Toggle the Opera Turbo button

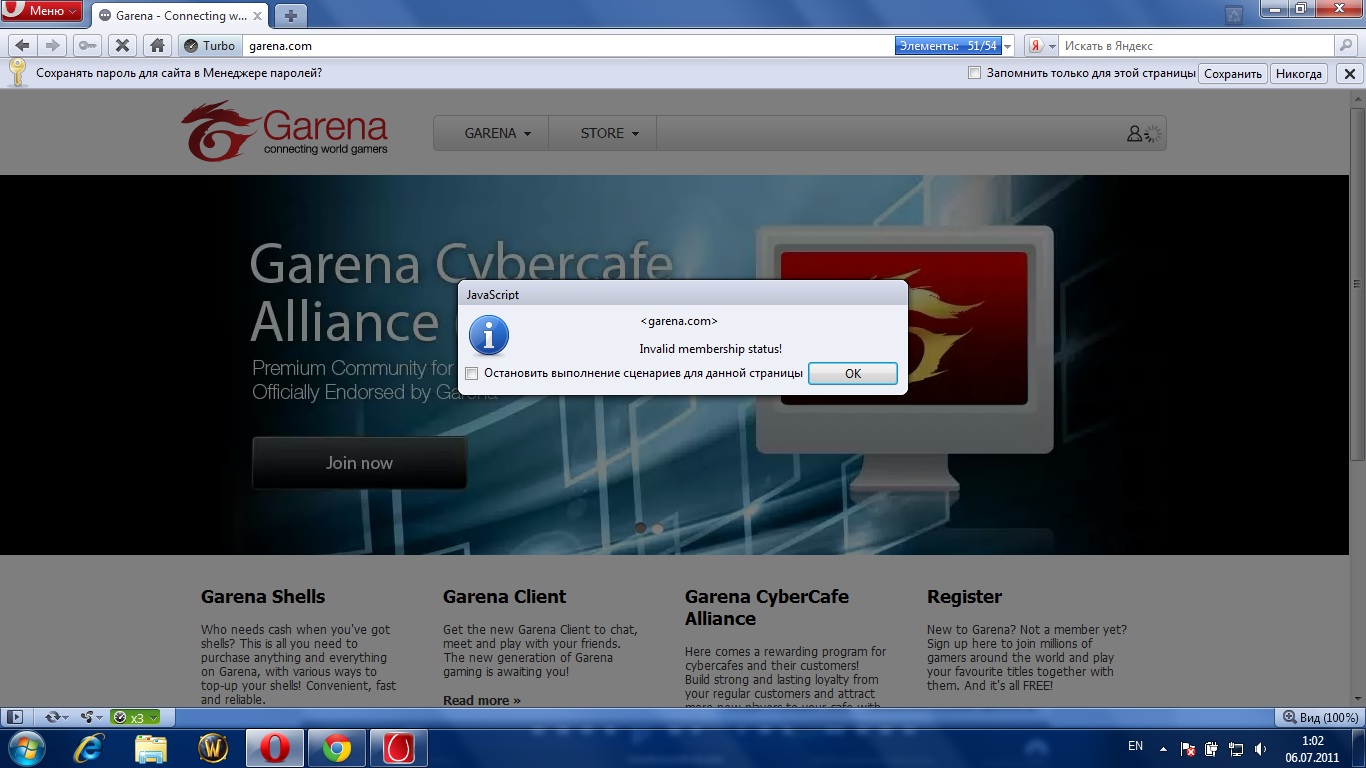click(x=209, y=45)
